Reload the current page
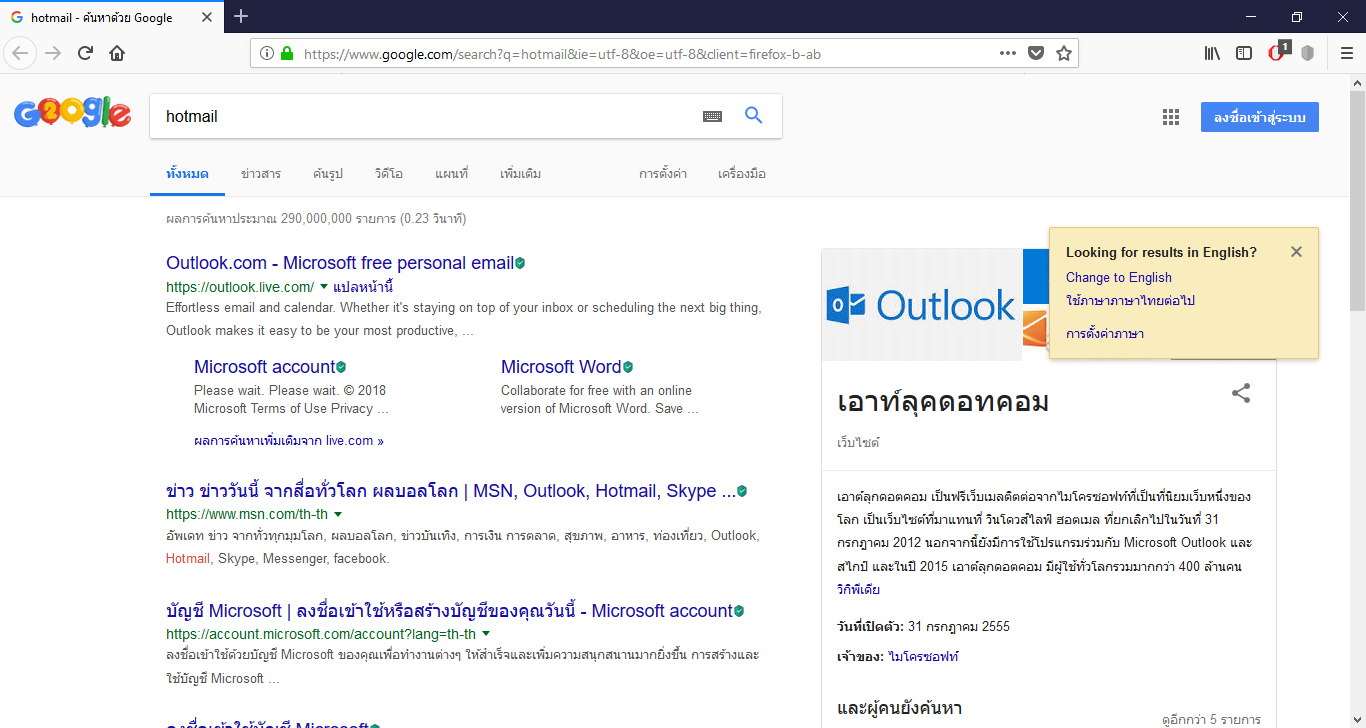Image resolution: width=1366 pixels, height=728 pixels. click(85, 53)
